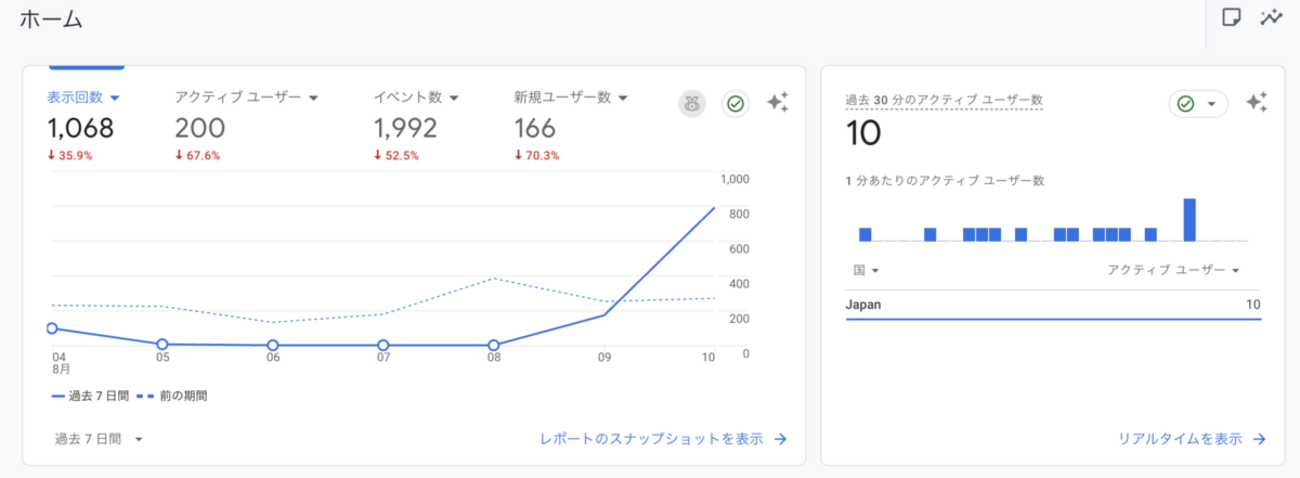Image resolution: width=1300 pixels, height=478 pixels.
Task: Click the sparkle insights icon on realtime card
Action: pos(1257,102)
